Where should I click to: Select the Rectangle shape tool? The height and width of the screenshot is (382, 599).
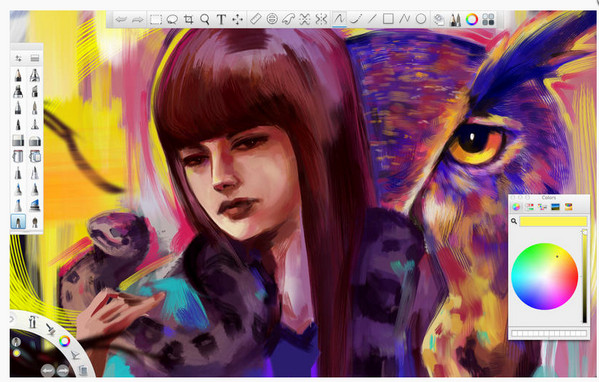pos(388,18)
